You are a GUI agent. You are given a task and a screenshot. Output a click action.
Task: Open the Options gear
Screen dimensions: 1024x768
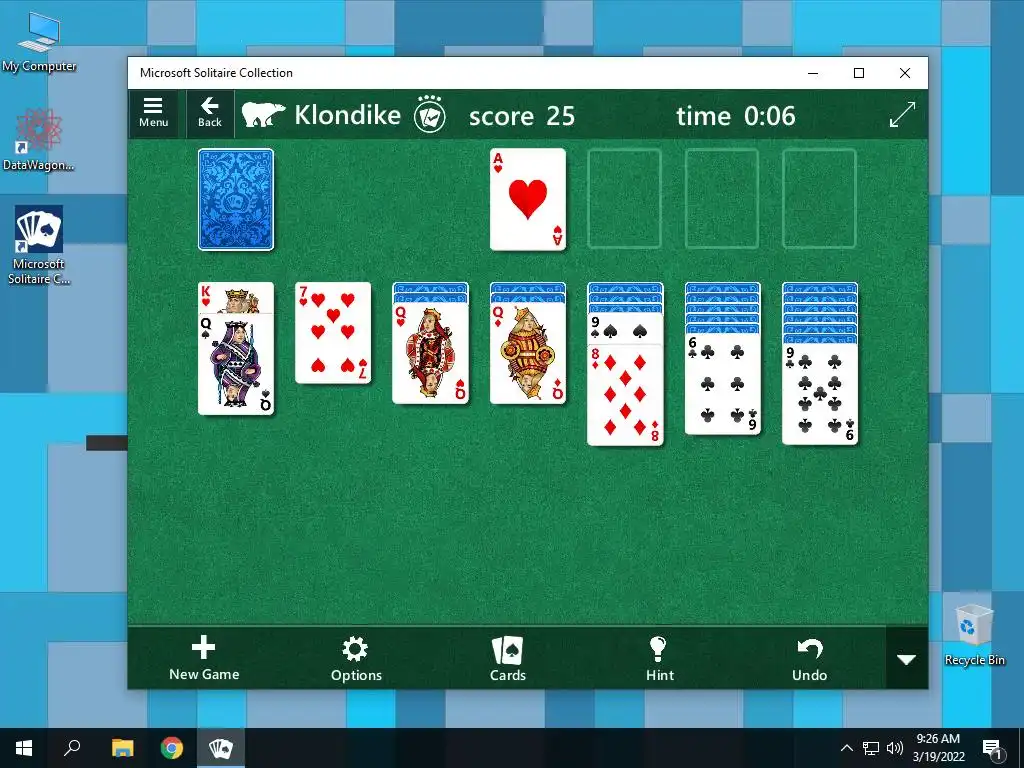tap(356, 658)
